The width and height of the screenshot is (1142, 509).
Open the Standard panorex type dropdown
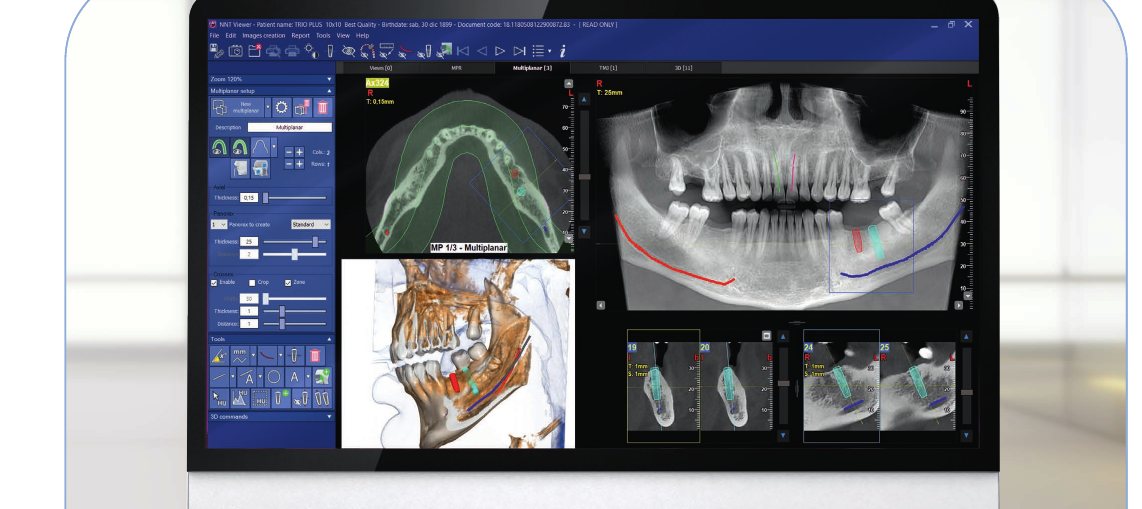(311, 224)
